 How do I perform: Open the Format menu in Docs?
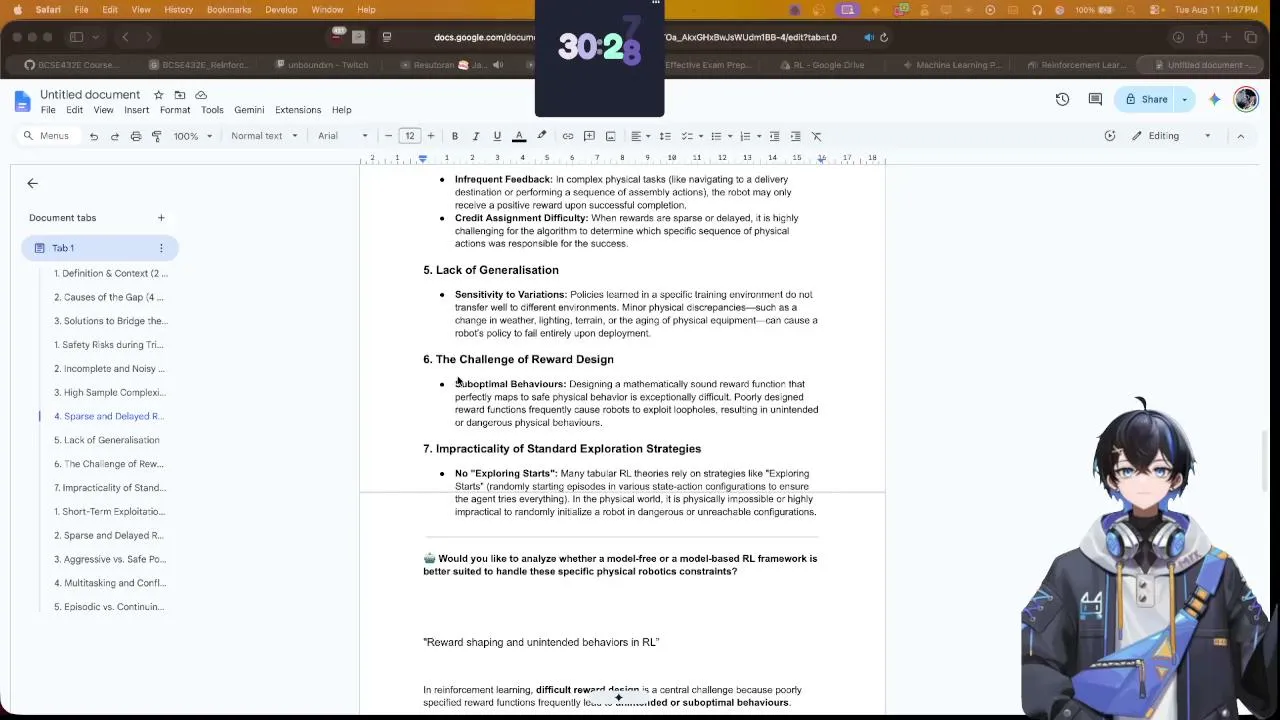(175, 110)
